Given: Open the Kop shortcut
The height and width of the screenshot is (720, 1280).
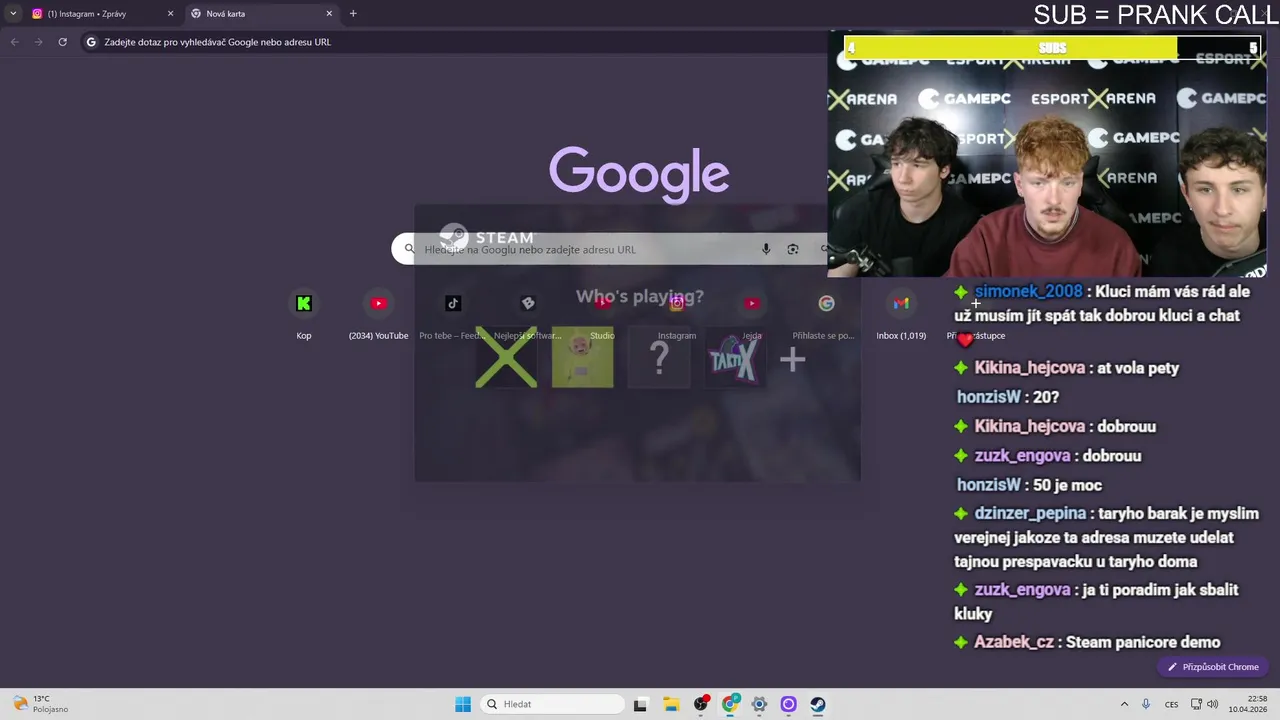Looking at the screenshot, I should [x=304, y=315].
